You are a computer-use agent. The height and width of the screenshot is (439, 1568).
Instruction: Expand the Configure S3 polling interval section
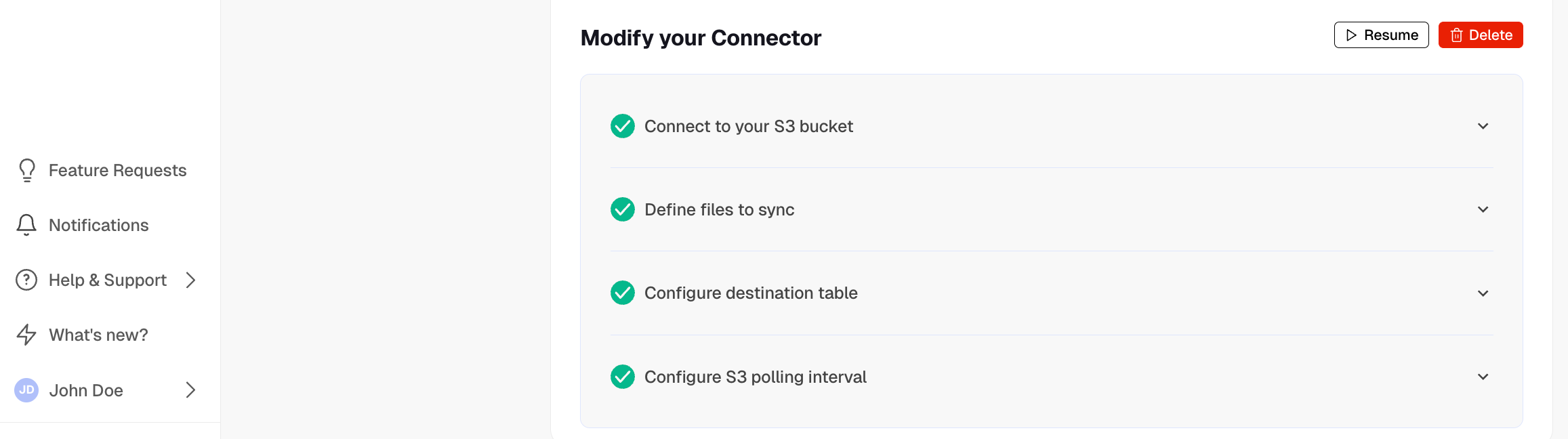coord(1483,377)
